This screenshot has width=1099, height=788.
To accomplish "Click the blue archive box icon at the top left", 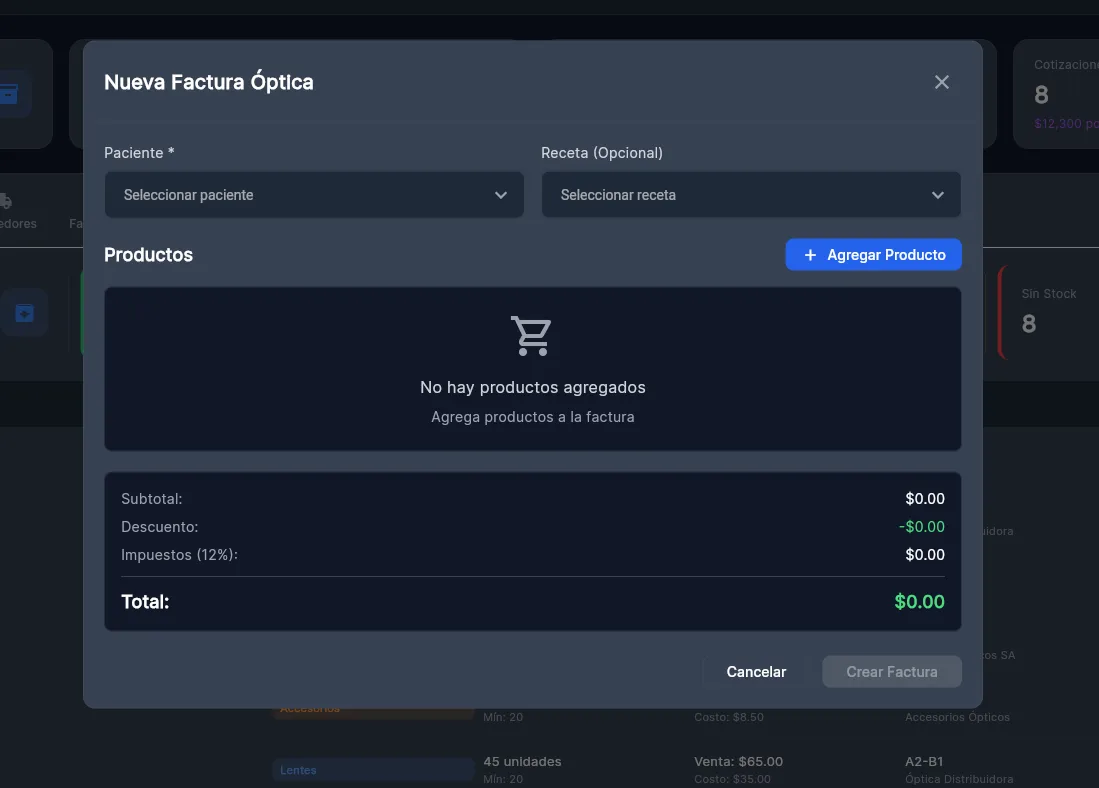I will pyautogui.click(x=8, y=94).
